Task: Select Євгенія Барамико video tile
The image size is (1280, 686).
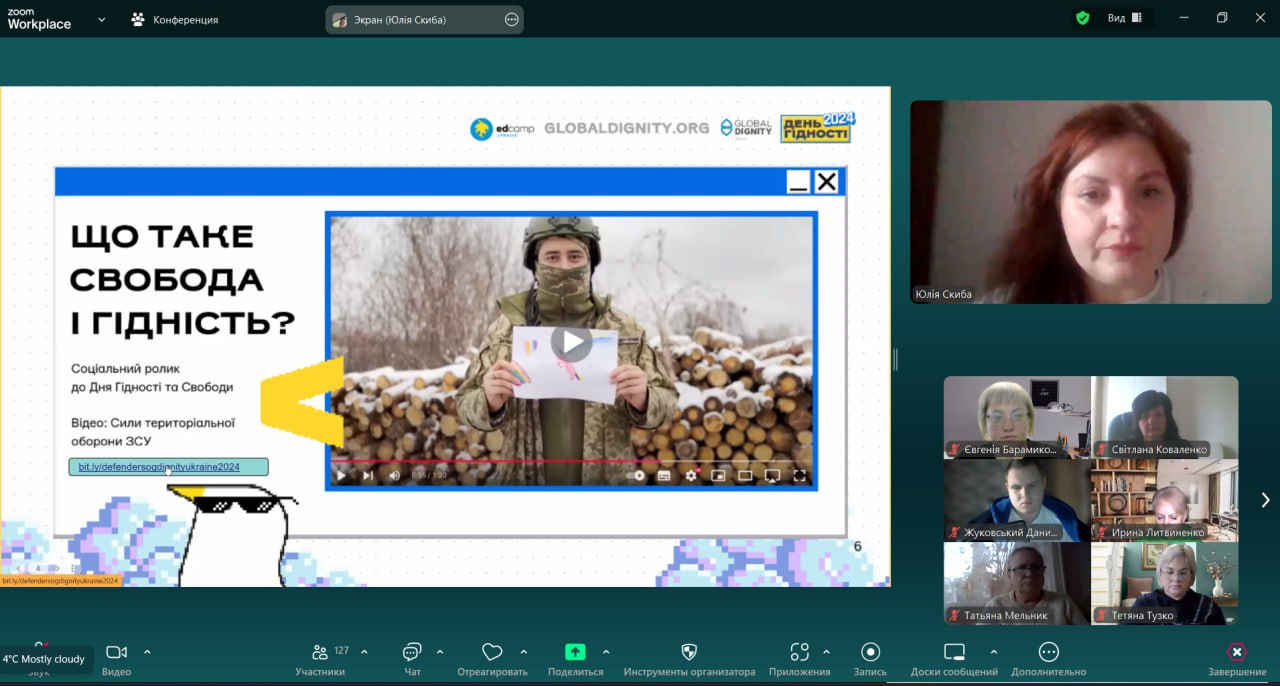Action: point(1017,417)
